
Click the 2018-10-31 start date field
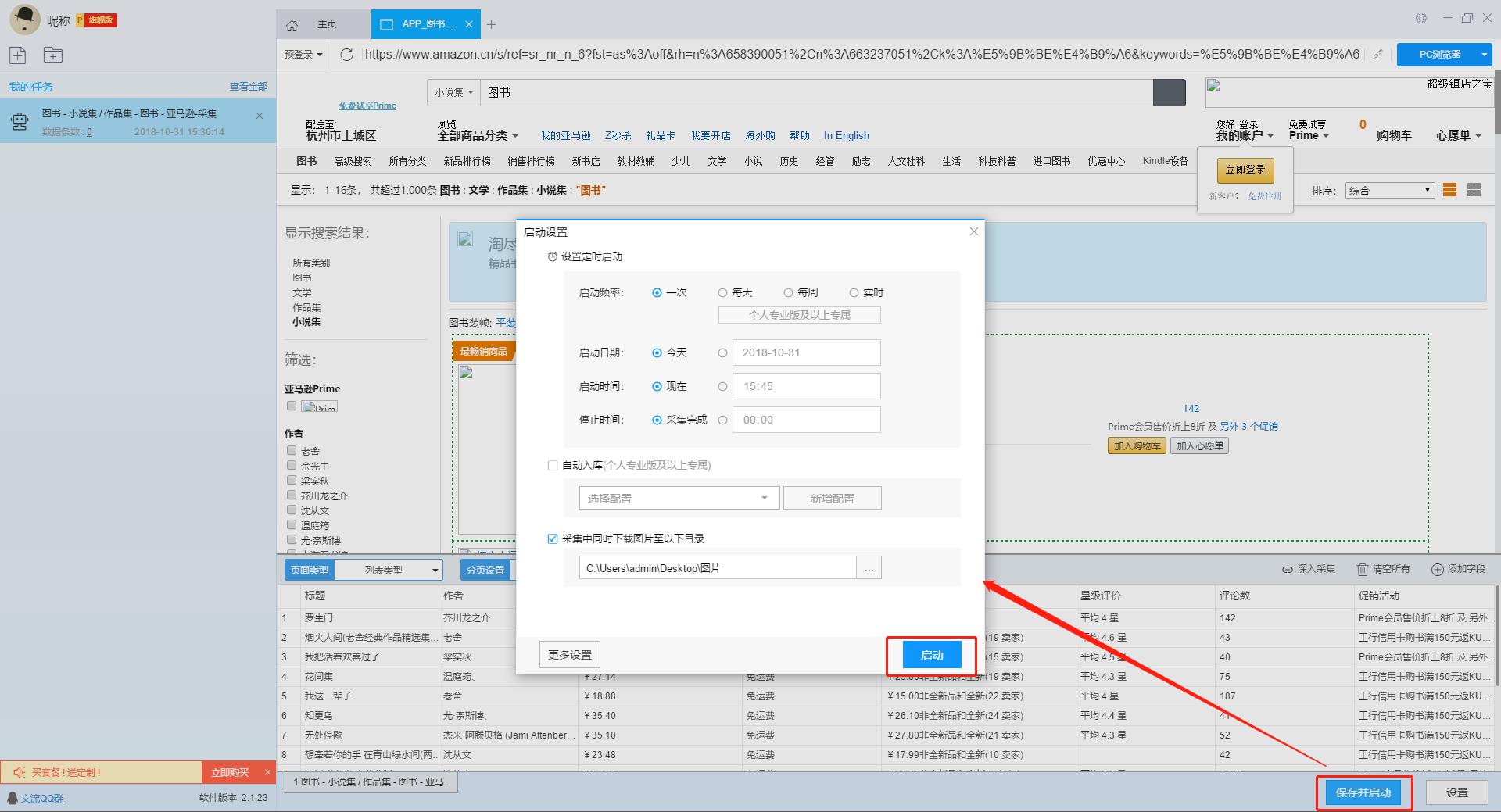806,352
